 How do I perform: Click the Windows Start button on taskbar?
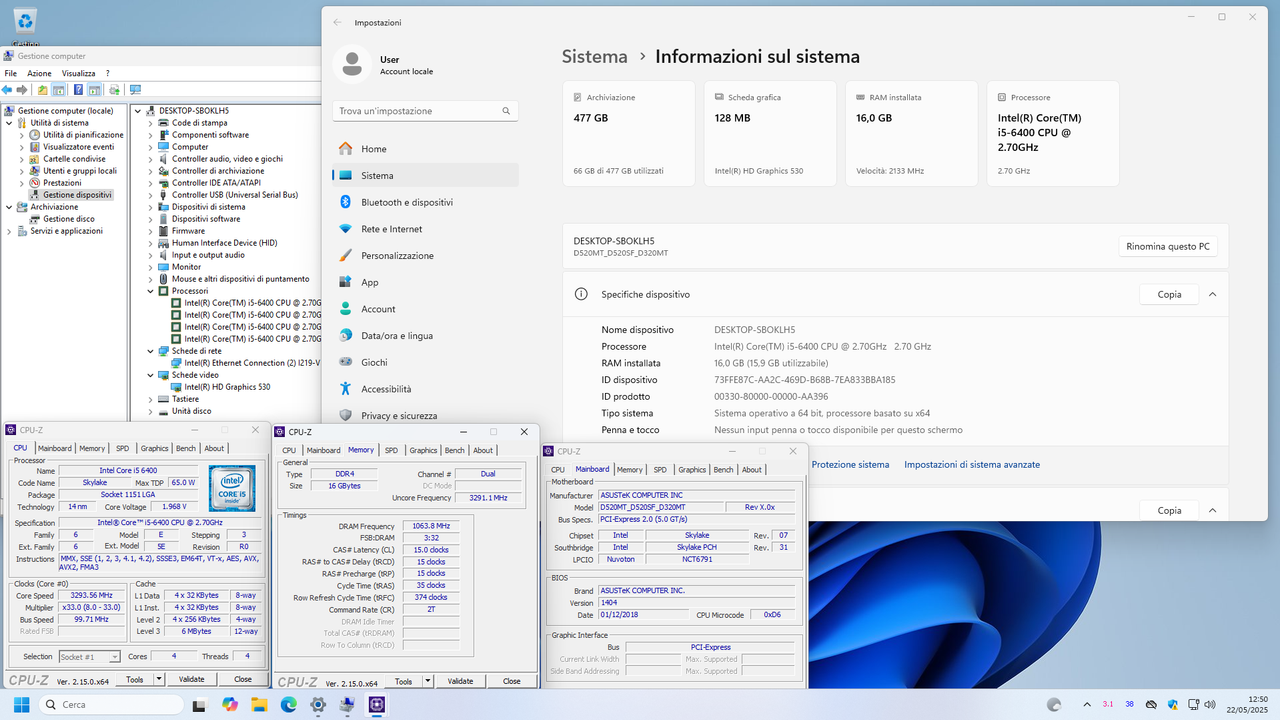click(21, 705)
